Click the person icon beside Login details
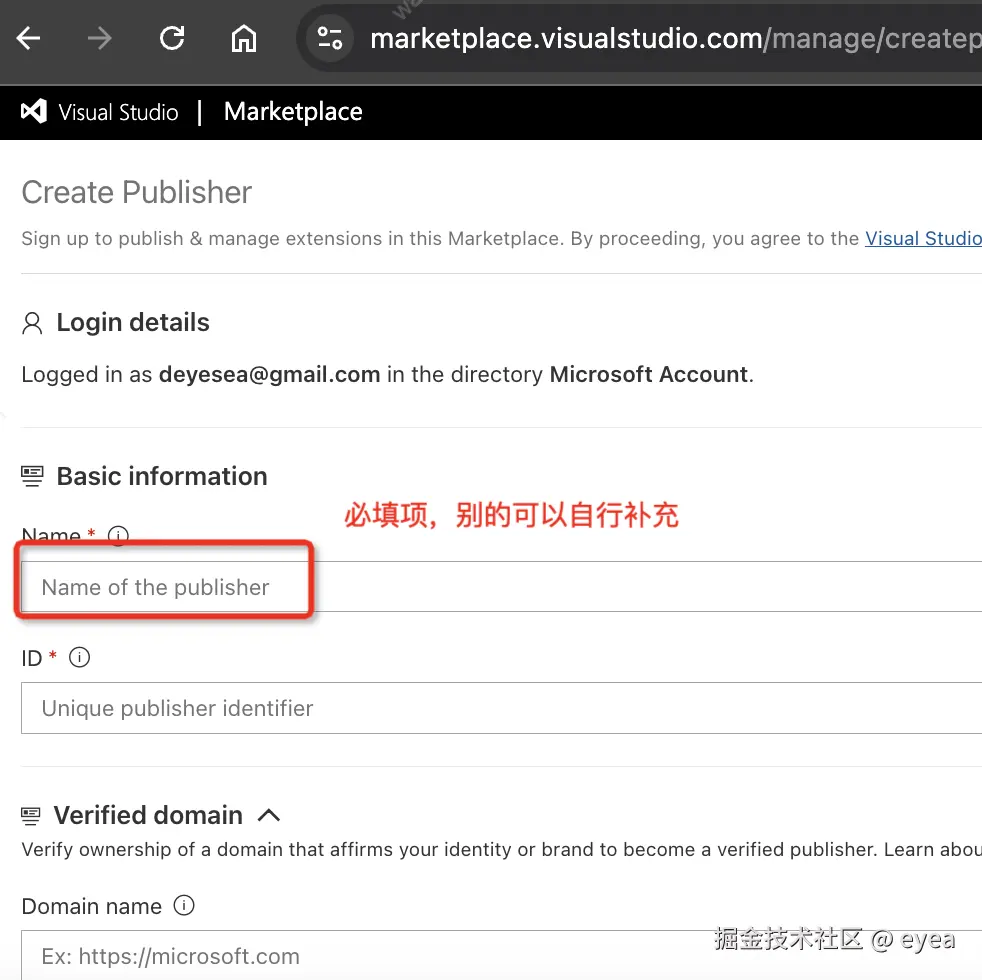Image resolution: width=982 pixels, height=980 pixels. (32, 322)
